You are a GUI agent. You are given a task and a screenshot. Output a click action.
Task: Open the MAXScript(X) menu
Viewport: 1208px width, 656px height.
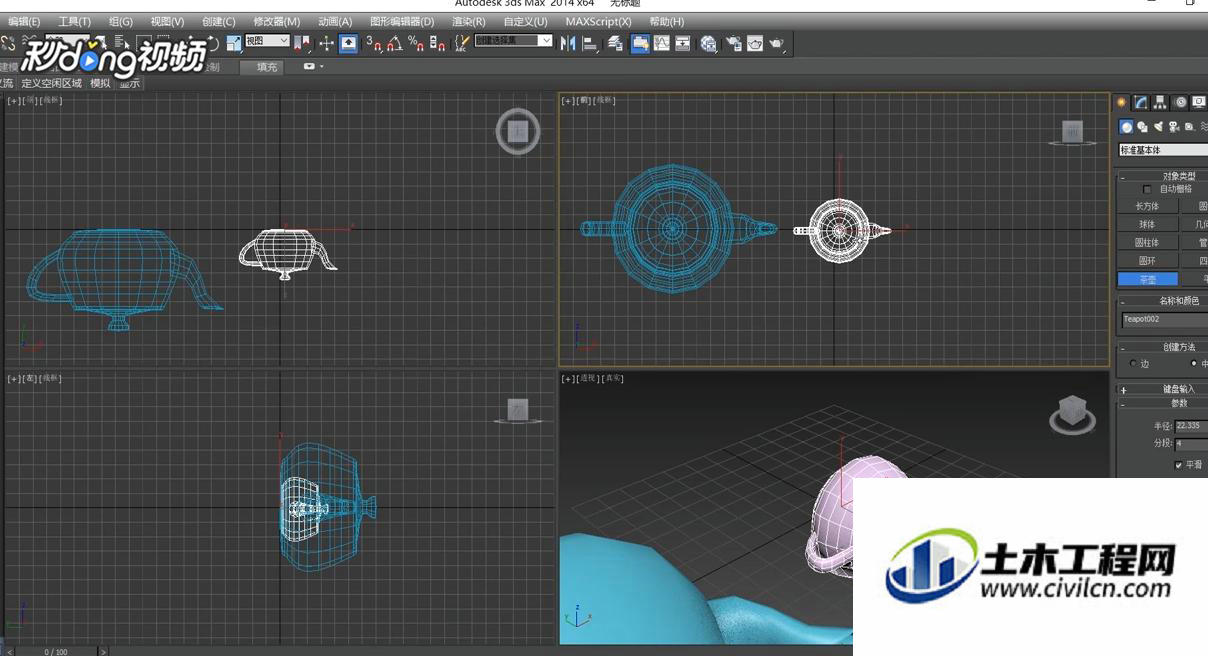[598, 22]
